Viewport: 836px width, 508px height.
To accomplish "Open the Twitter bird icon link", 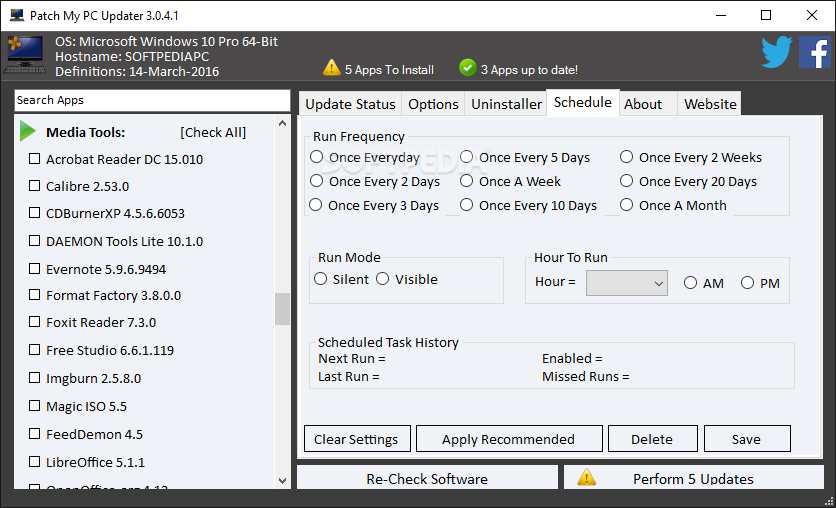I will click(776, 52).
